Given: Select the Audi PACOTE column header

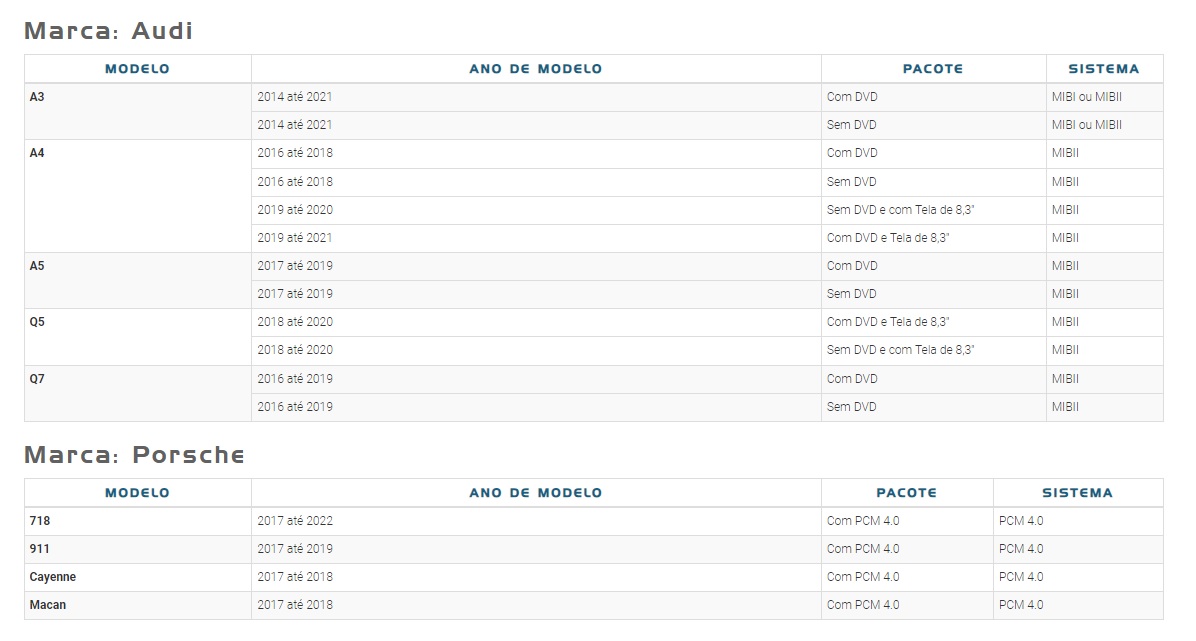Looking at the screenshot, I should 933,69.
